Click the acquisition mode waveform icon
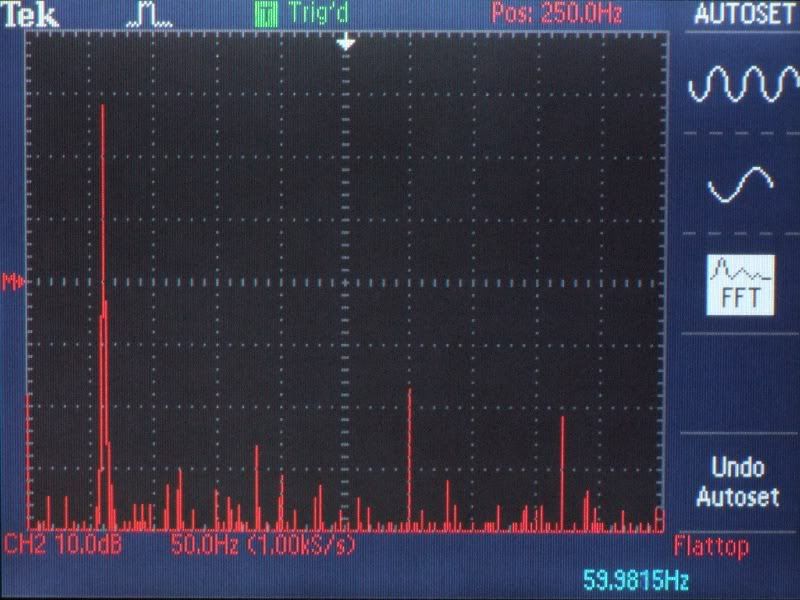This screenshot has height=600, width=800. click(149, 16)
